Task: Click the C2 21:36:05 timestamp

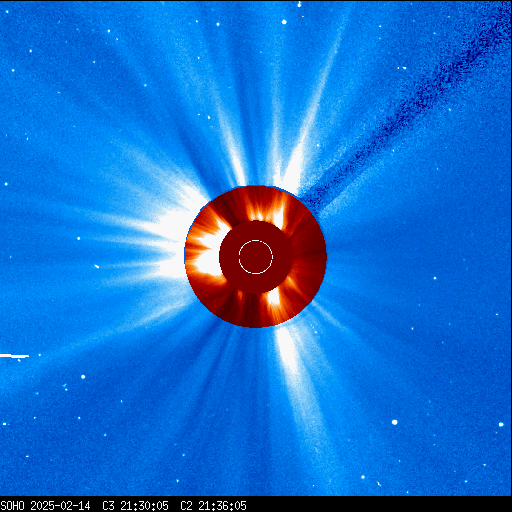Action: pyautogui.click(x=213, y=506)
